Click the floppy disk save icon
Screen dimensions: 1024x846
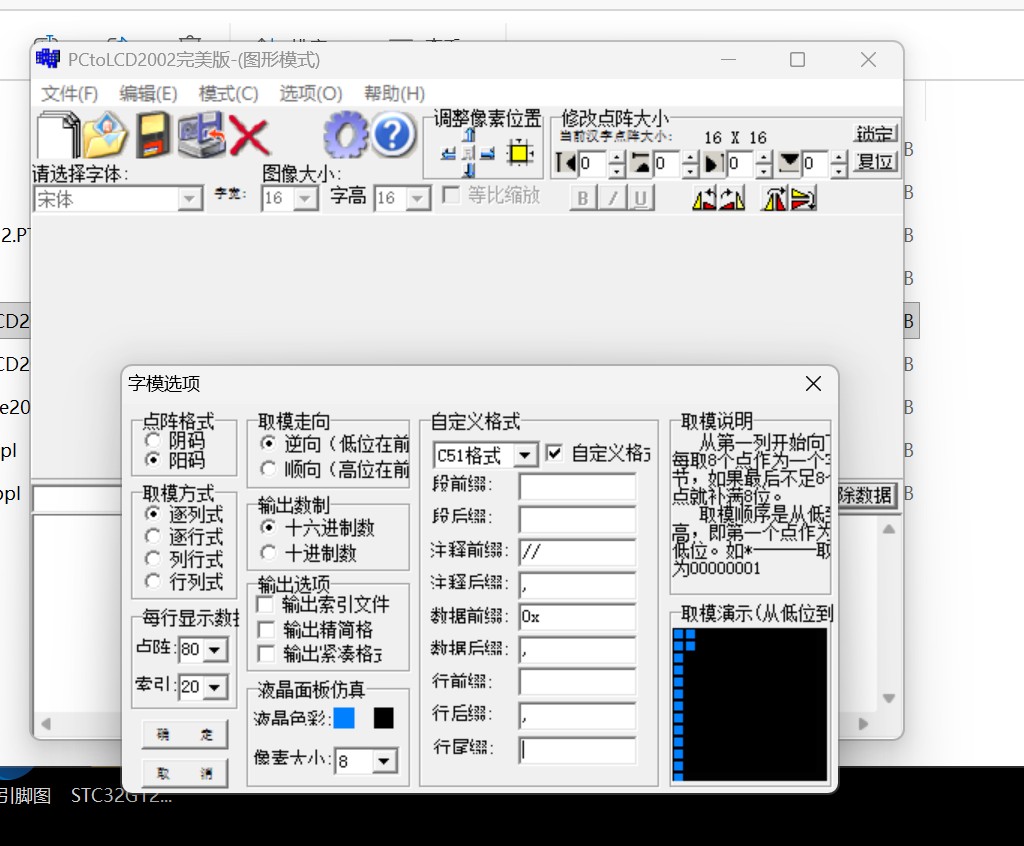tap(152, 135)
